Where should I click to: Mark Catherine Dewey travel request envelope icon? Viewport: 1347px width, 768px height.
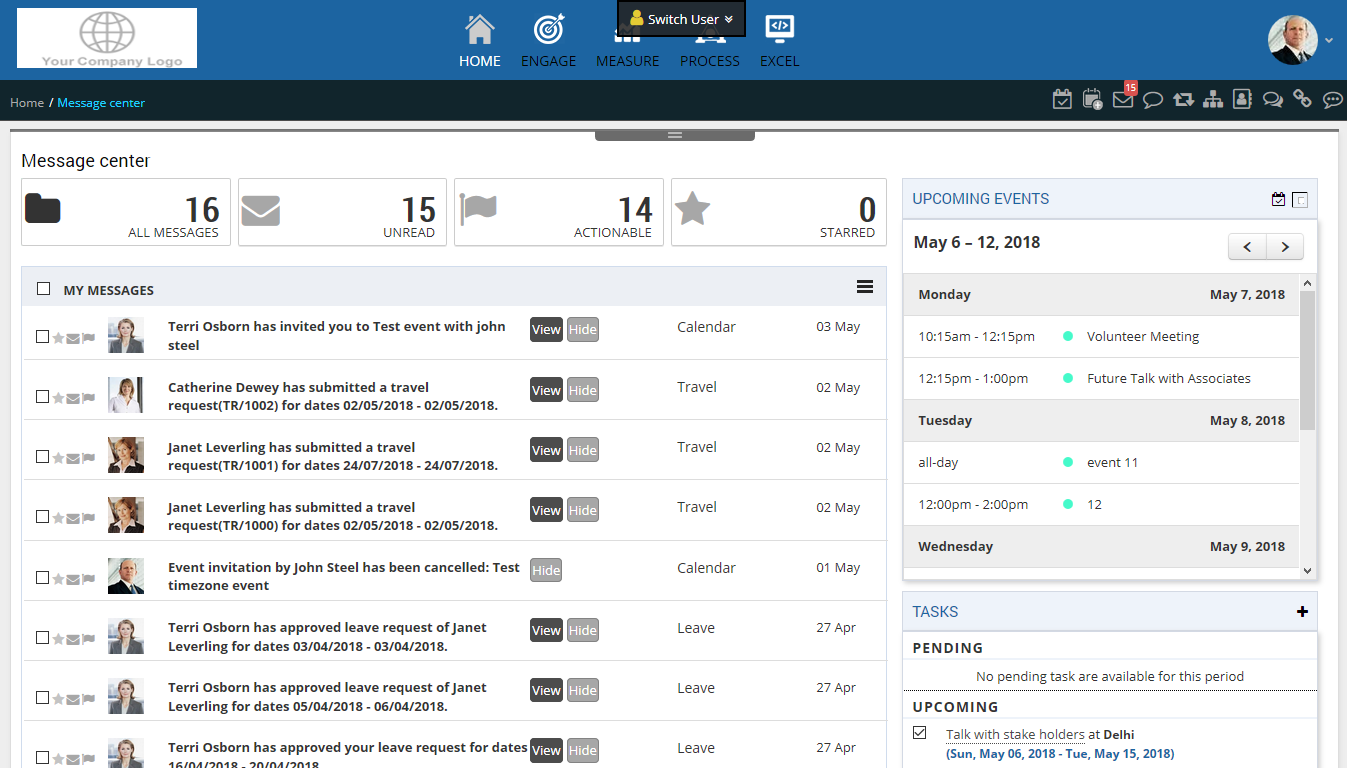point(73,398)
